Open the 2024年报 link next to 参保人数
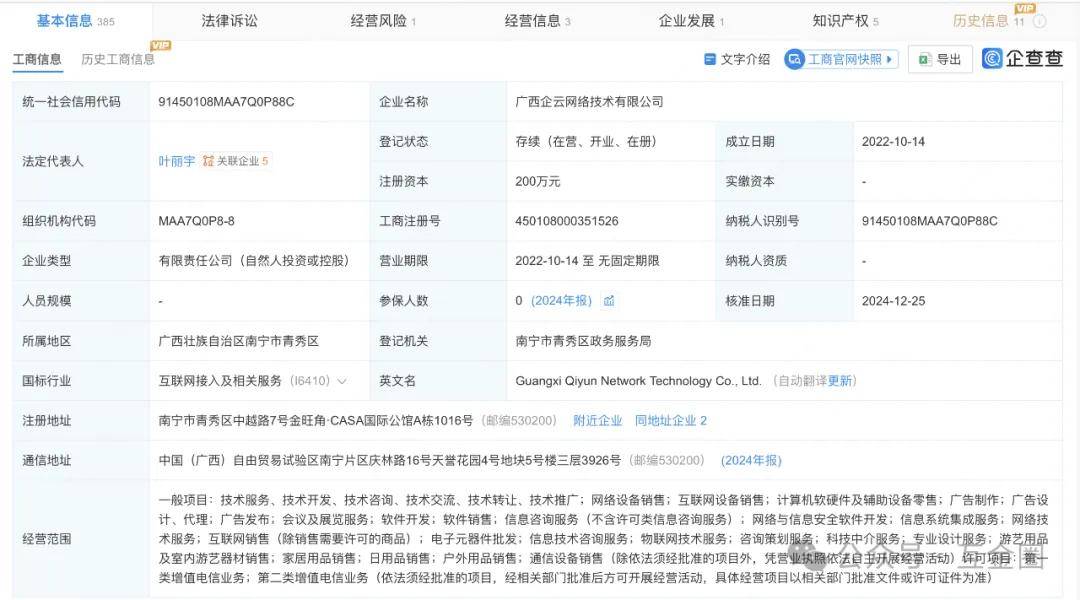Viewport: 1080px width, 600px height. pos(562,301)
